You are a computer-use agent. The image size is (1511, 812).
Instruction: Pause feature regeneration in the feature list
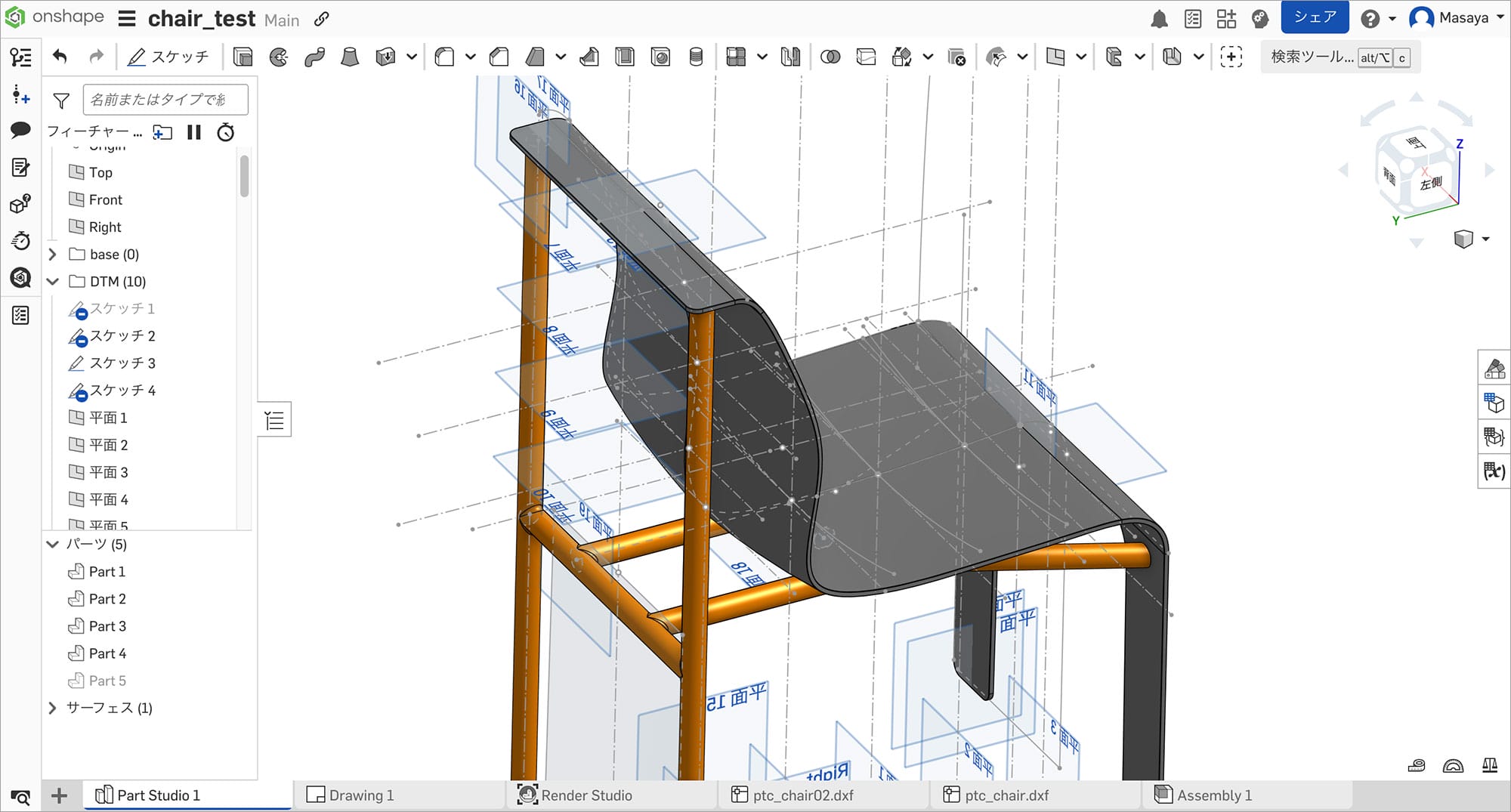pyautogui.click(x=193, y=133)
